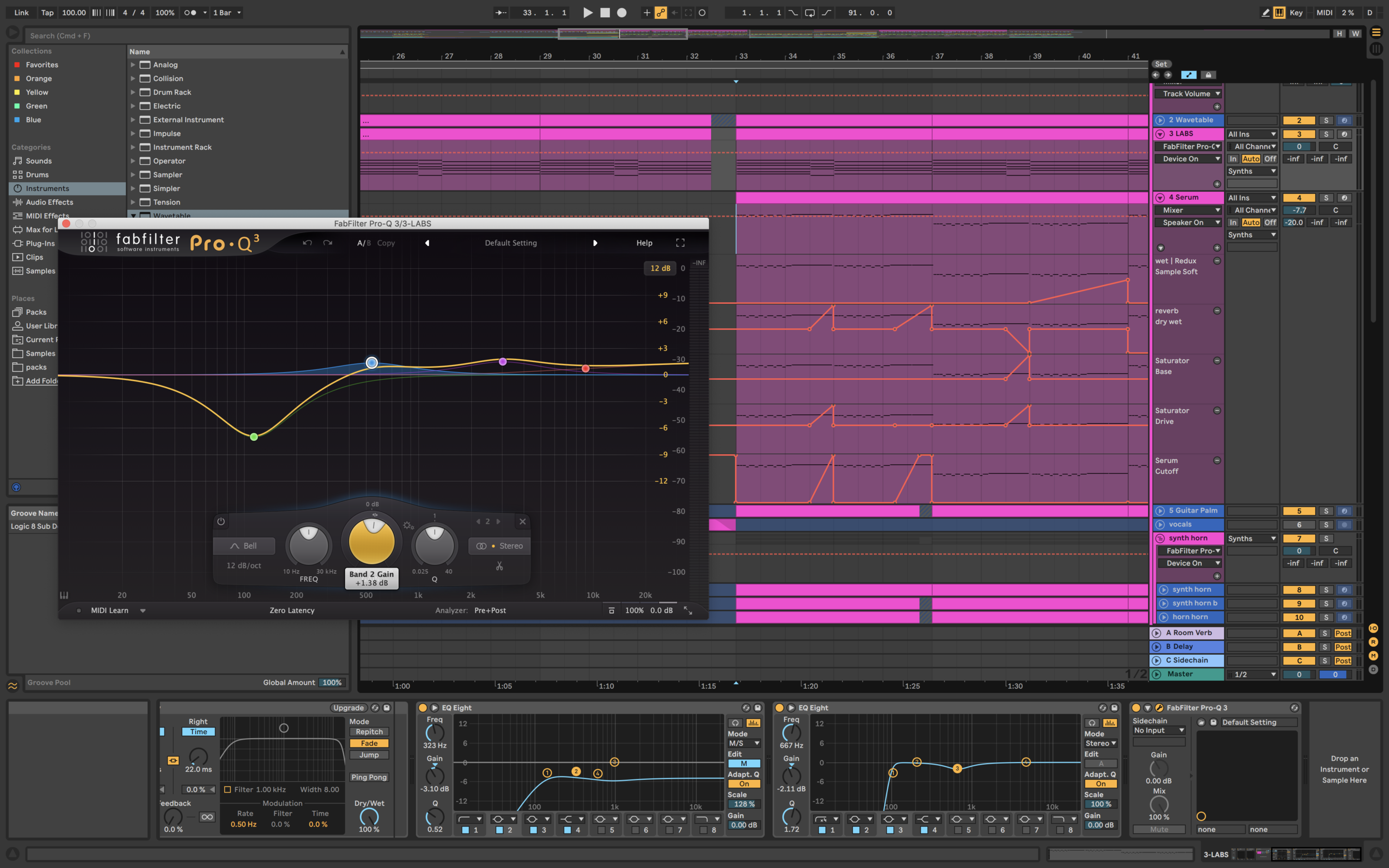The height and width of the screenshot is (868, 1389).
Task: Click the Pro-Q Help button
Action: [x=644, y=243]
